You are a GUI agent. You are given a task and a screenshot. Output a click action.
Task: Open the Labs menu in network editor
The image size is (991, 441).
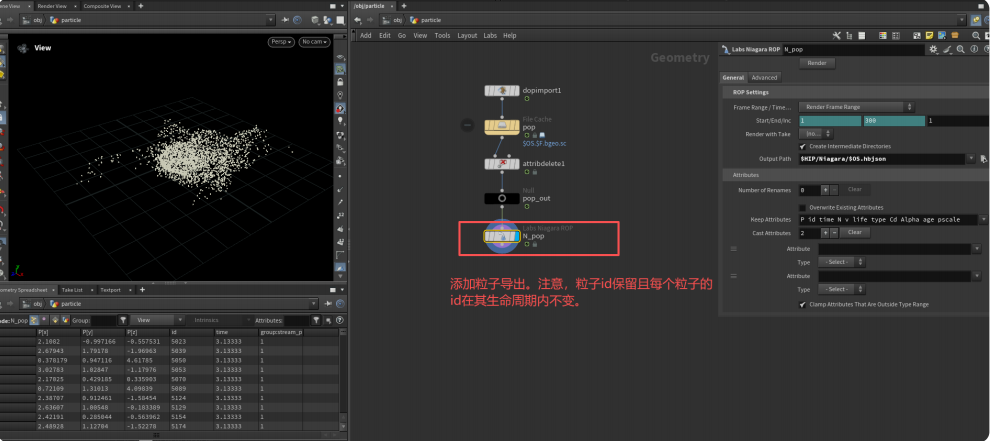(x=490, y=35)
